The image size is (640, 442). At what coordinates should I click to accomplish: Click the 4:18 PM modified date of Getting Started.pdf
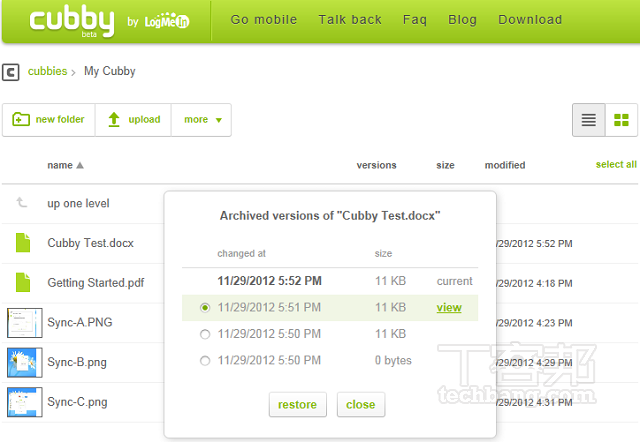pyautogui.click(x=534, y=283)
